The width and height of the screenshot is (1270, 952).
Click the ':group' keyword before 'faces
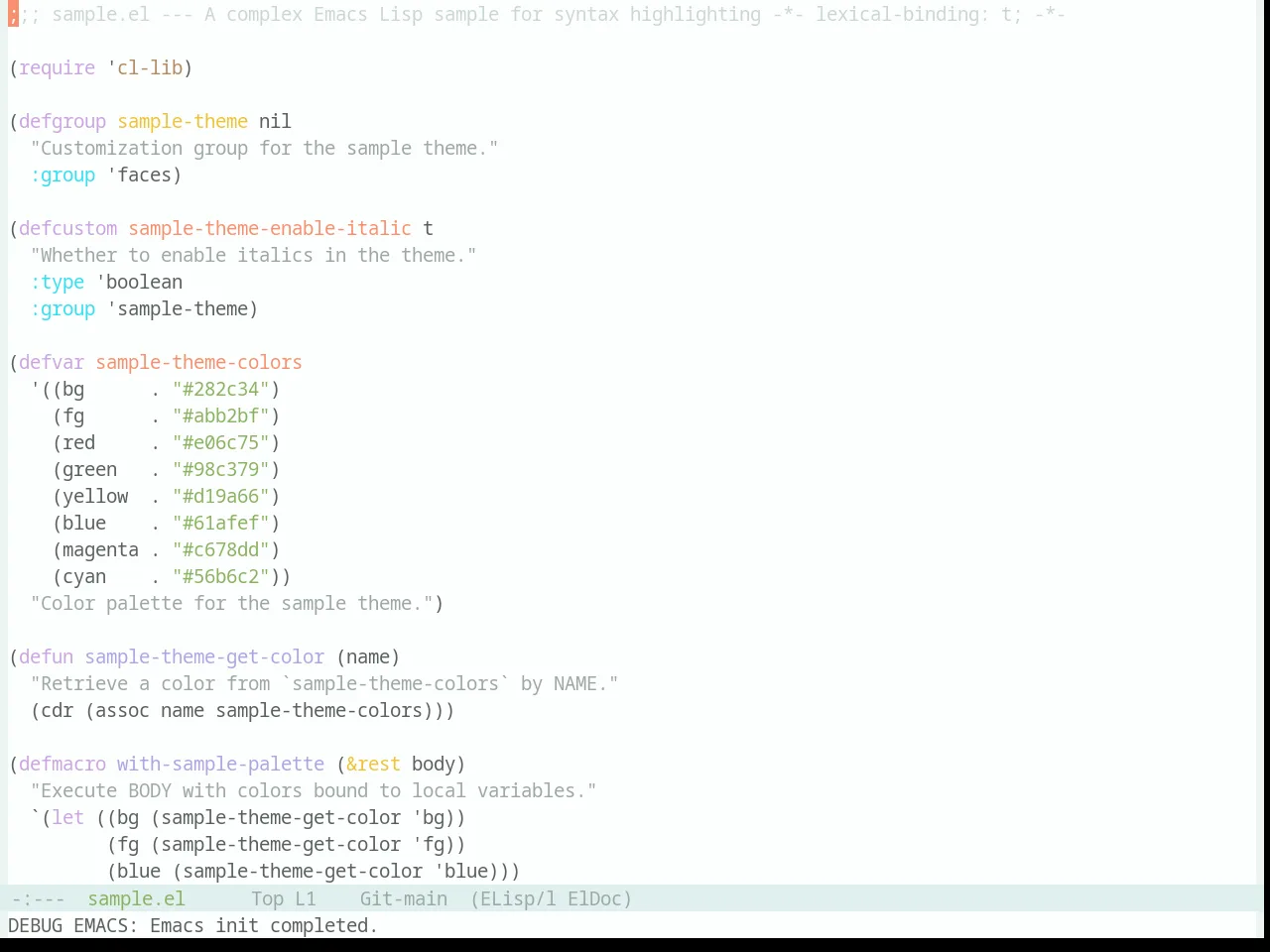pos(63,175)
